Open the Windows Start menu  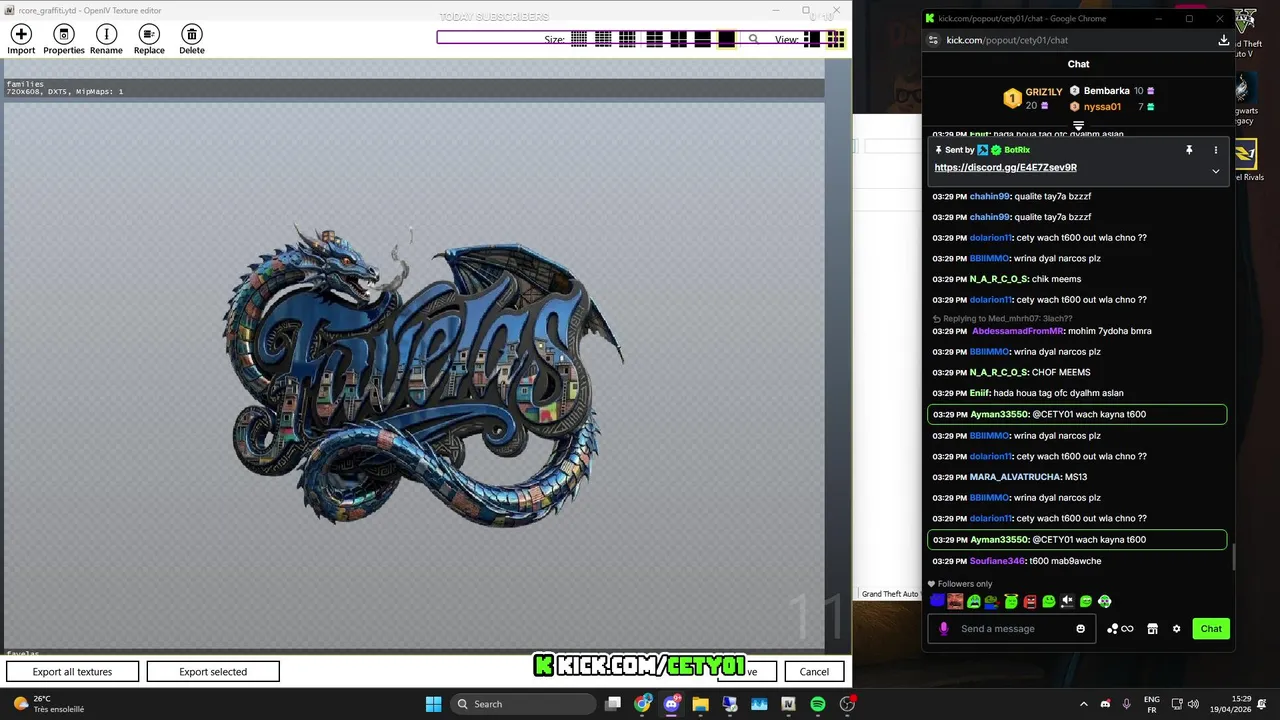(433, 704)
